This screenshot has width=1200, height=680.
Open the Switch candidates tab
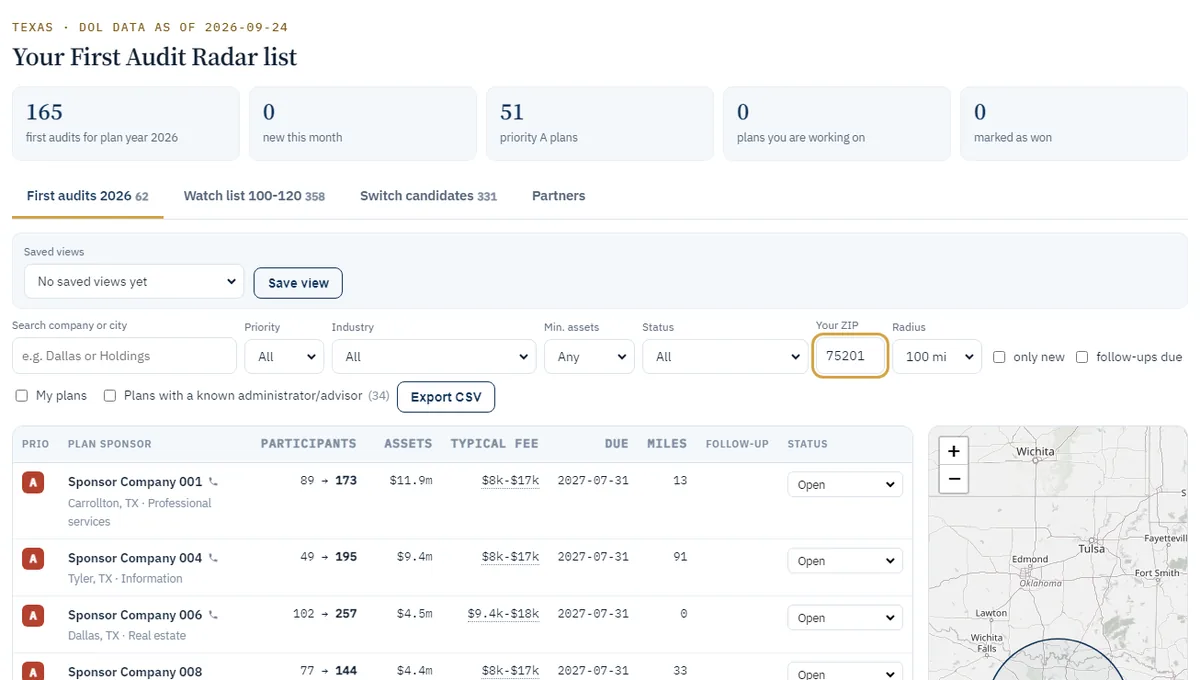pyautogui.click(x=428, y=196)
